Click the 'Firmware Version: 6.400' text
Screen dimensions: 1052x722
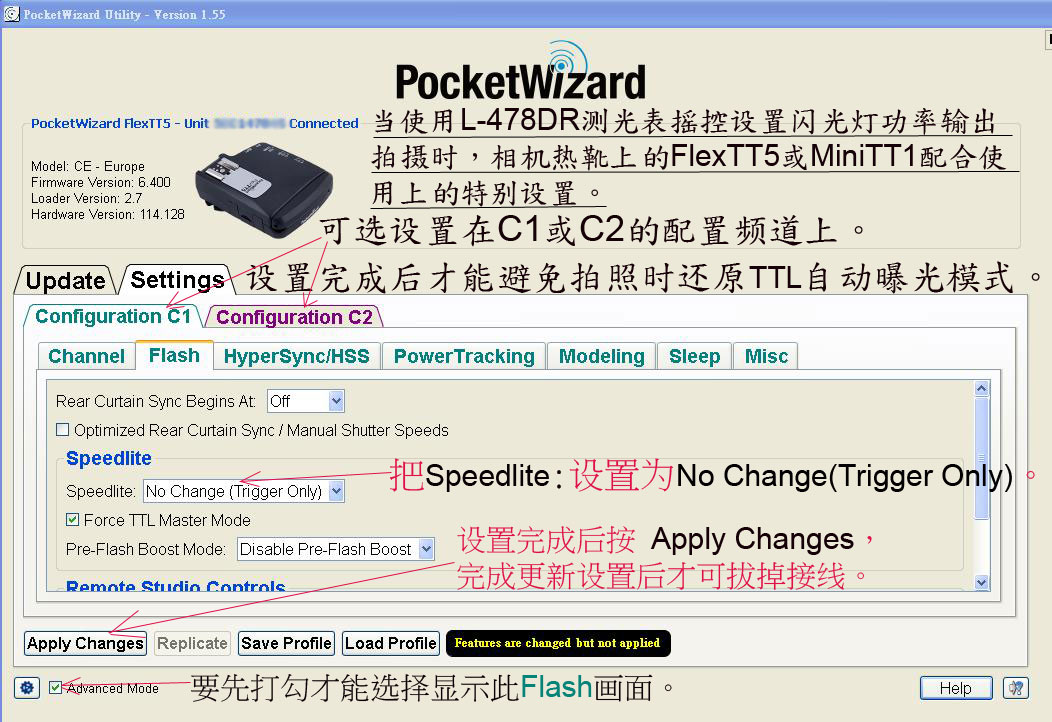coord(101,182)
